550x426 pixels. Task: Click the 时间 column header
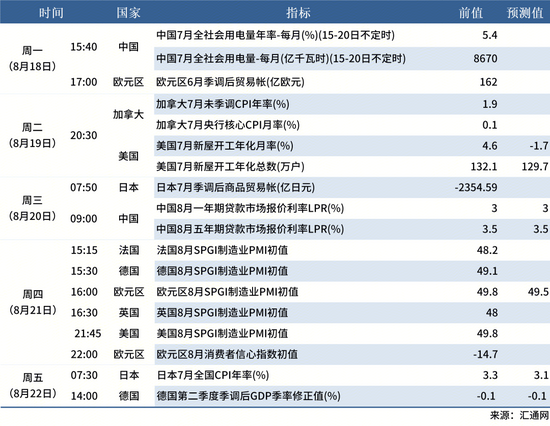51,13
